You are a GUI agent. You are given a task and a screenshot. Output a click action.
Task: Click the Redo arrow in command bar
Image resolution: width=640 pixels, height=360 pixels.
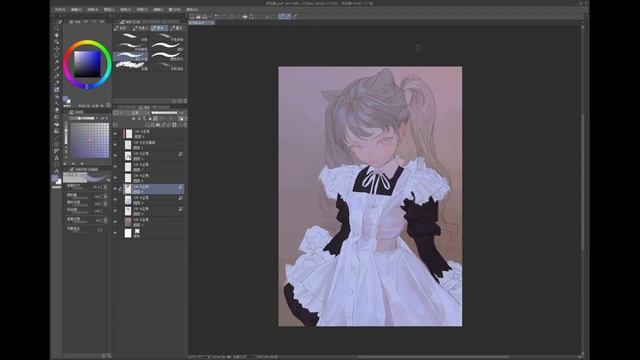223,16
